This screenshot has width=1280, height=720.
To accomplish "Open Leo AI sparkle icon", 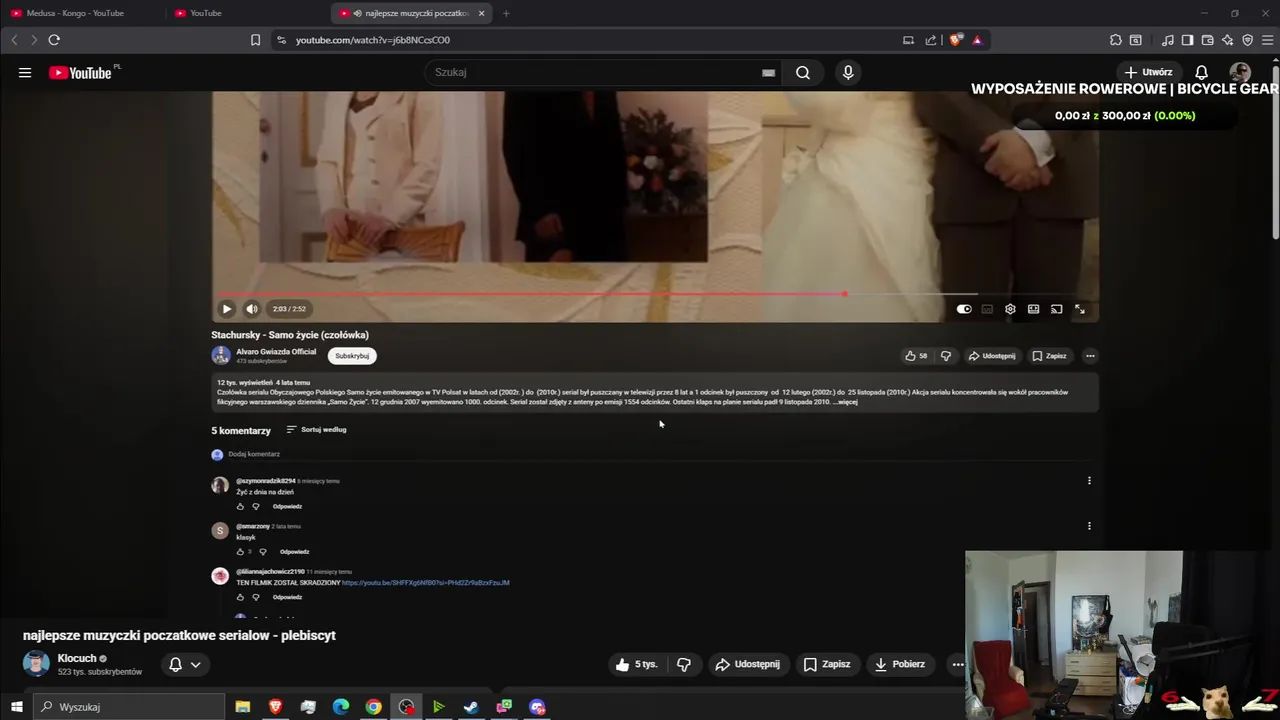I will tap(1227, 40).
